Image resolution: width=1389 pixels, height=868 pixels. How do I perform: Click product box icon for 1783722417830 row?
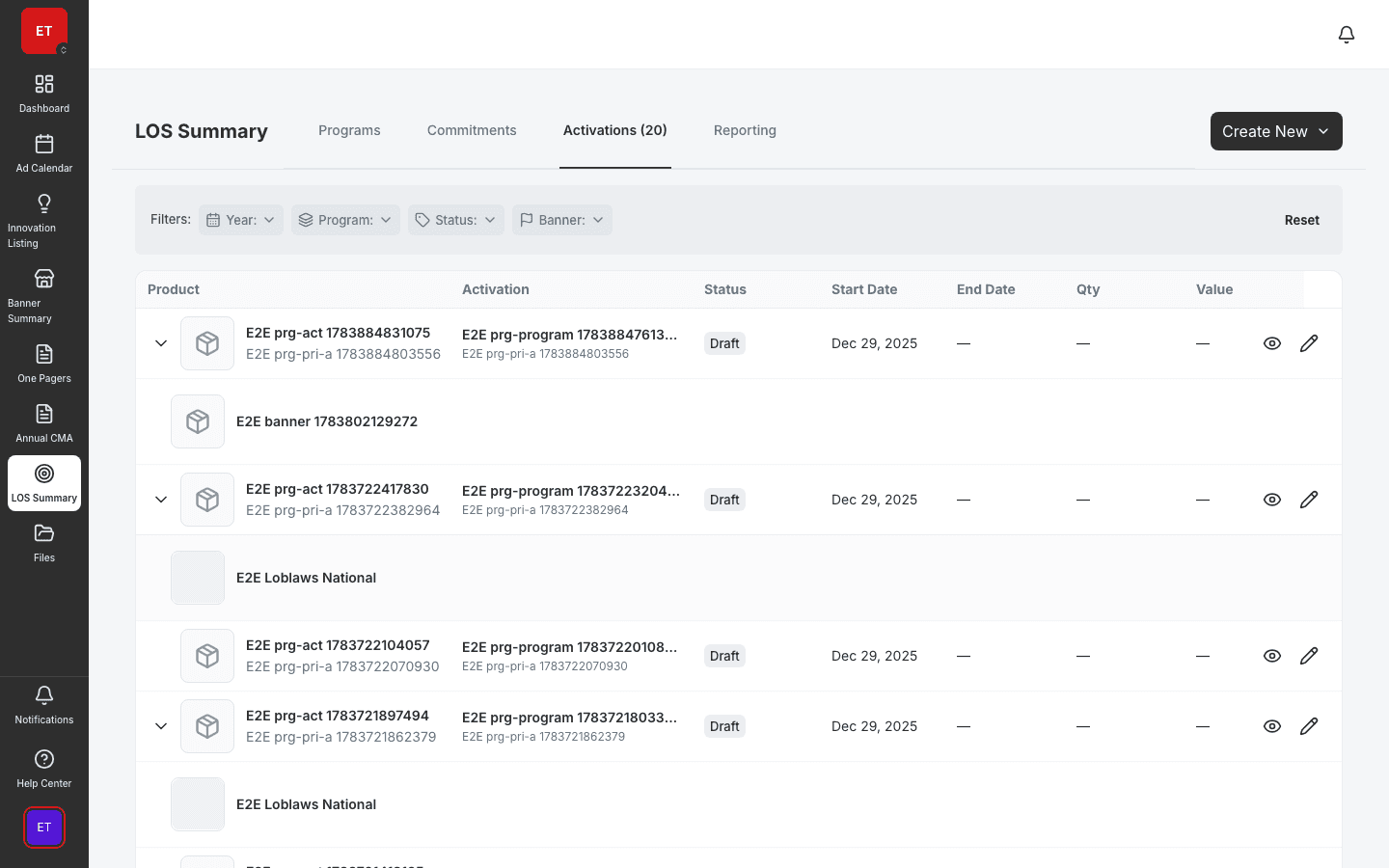(207, 500)
